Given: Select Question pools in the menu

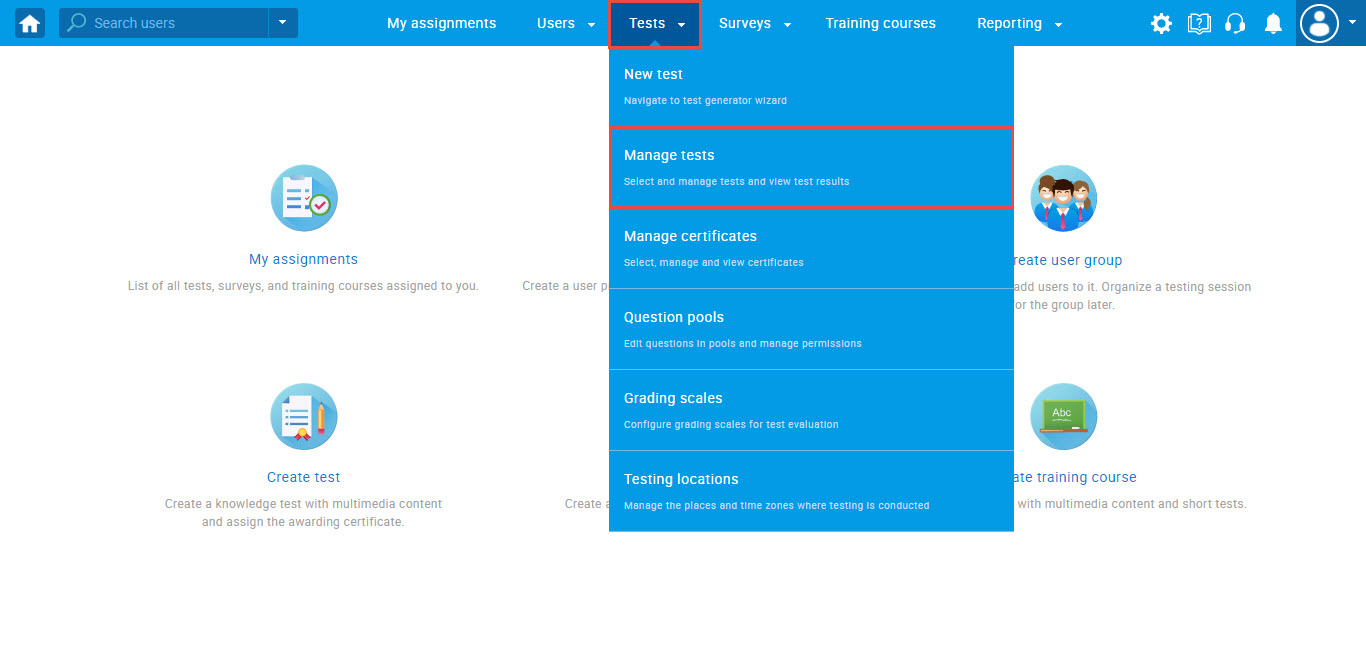Looking at the screenshot, I should (811, 329).
